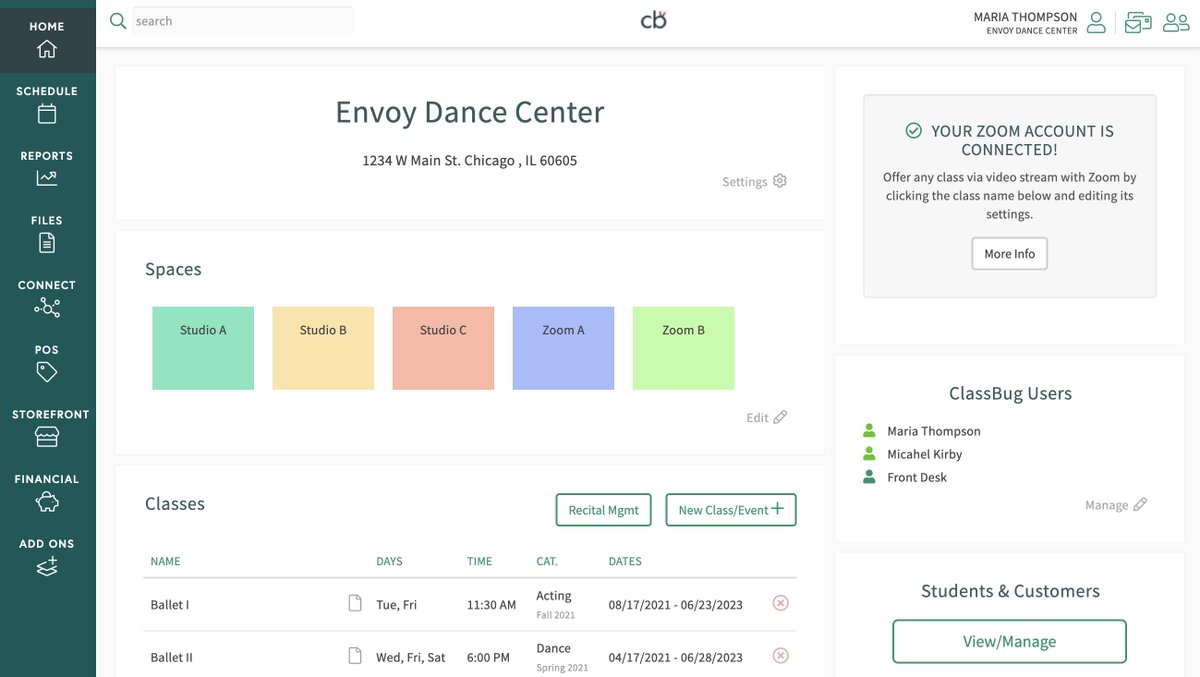The height and width of the screenshot is (677, 1200).
Task: Focus the search input field
Action: 243,21
